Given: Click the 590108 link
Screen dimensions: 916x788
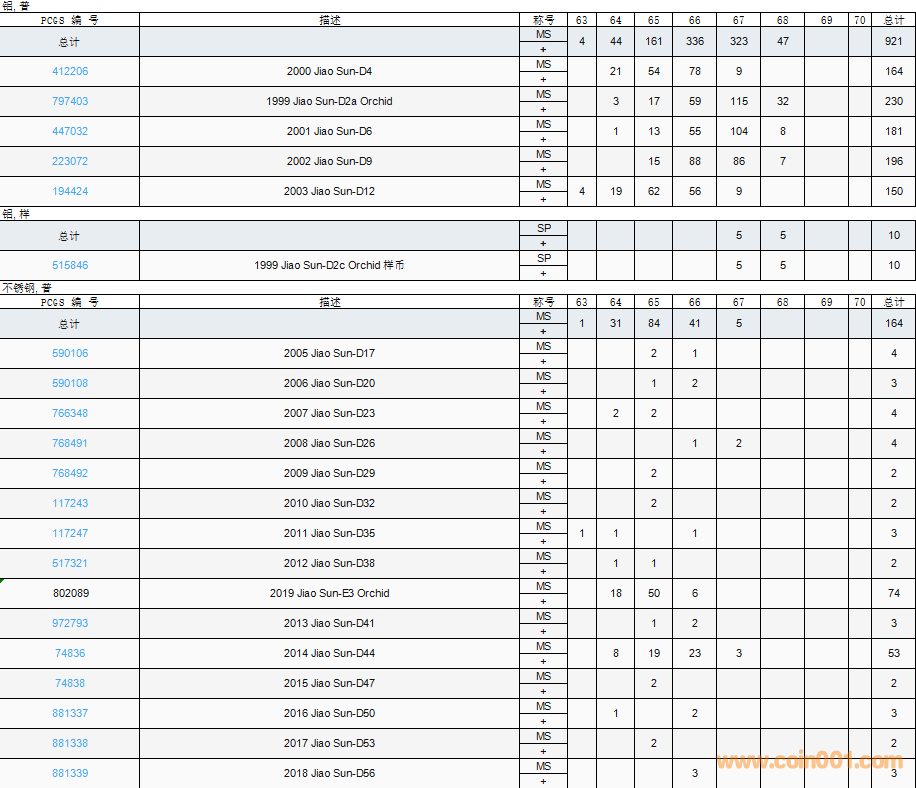Looking at the screenshot, I should tap(70, 384).
